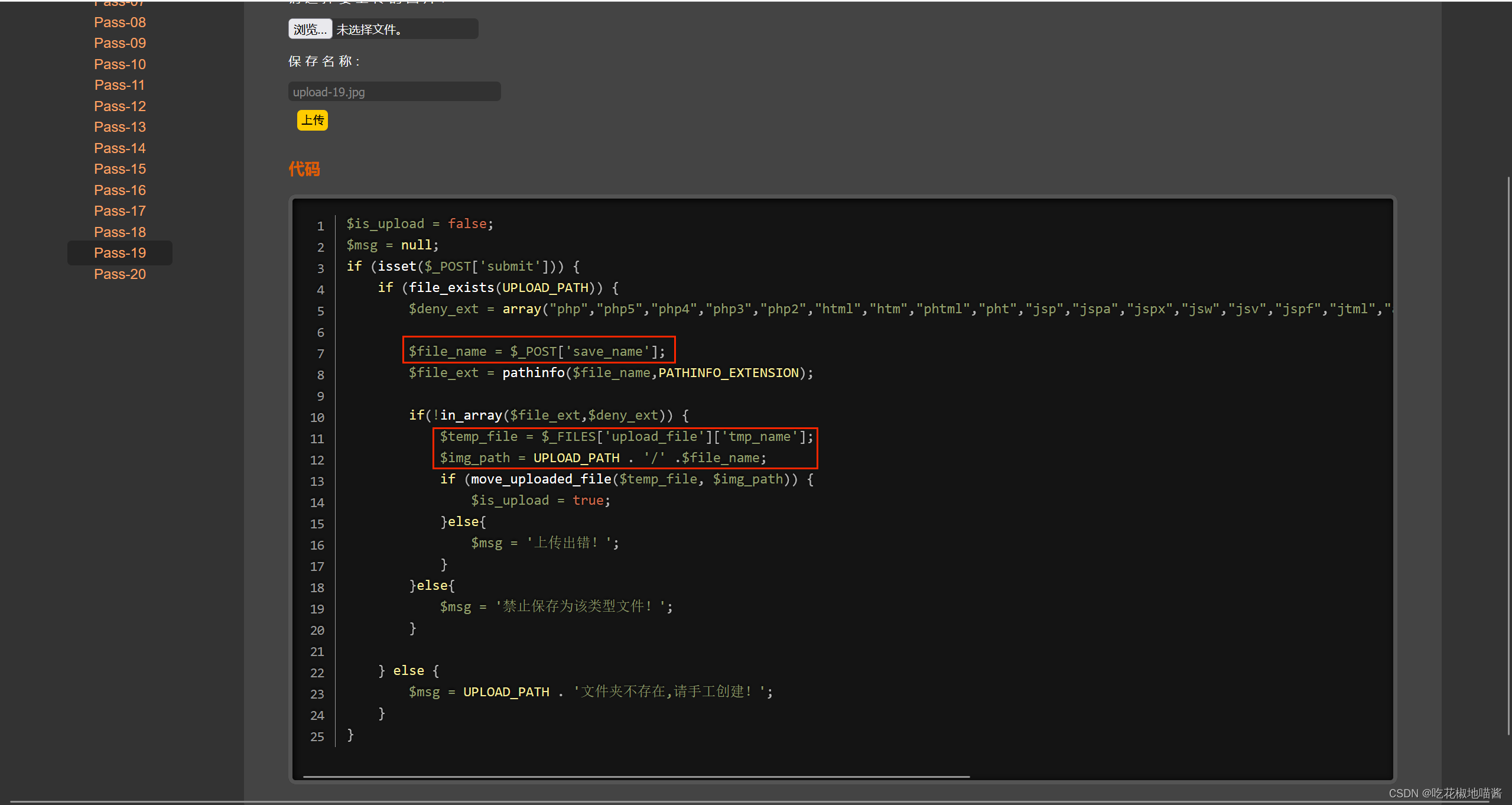
Task: Open the Pass-08 sidebar link
Action: (x=119, y=22)
